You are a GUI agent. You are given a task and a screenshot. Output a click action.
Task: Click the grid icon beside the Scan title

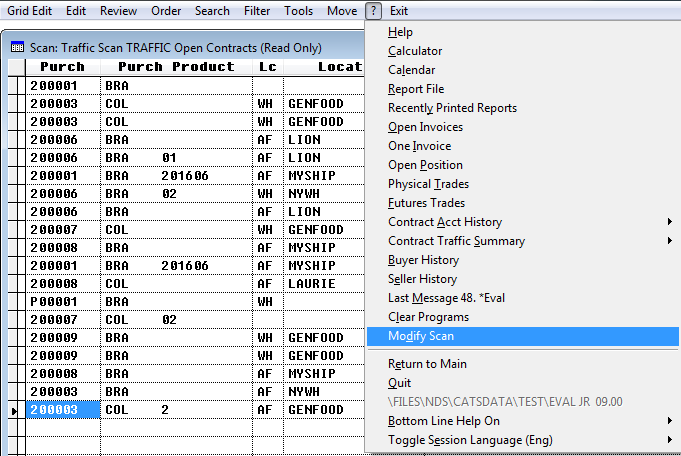17,47
